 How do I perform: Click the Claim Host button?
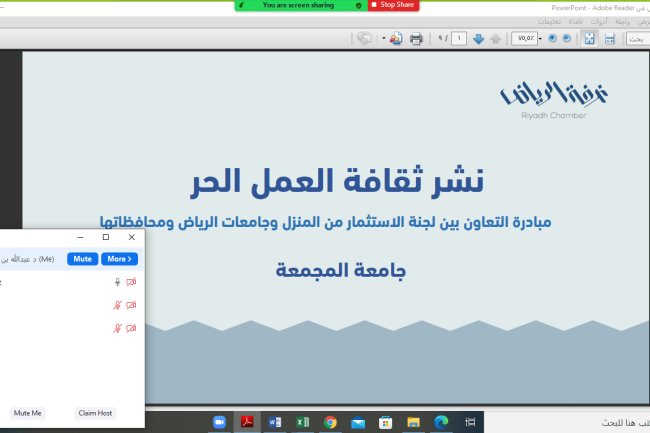95,413
